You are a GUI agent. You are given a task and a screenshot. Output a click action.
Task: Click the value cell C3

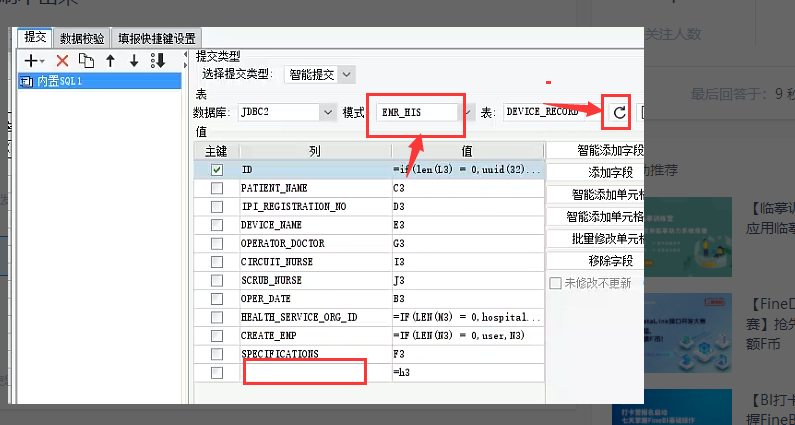[x=468, y=188]
